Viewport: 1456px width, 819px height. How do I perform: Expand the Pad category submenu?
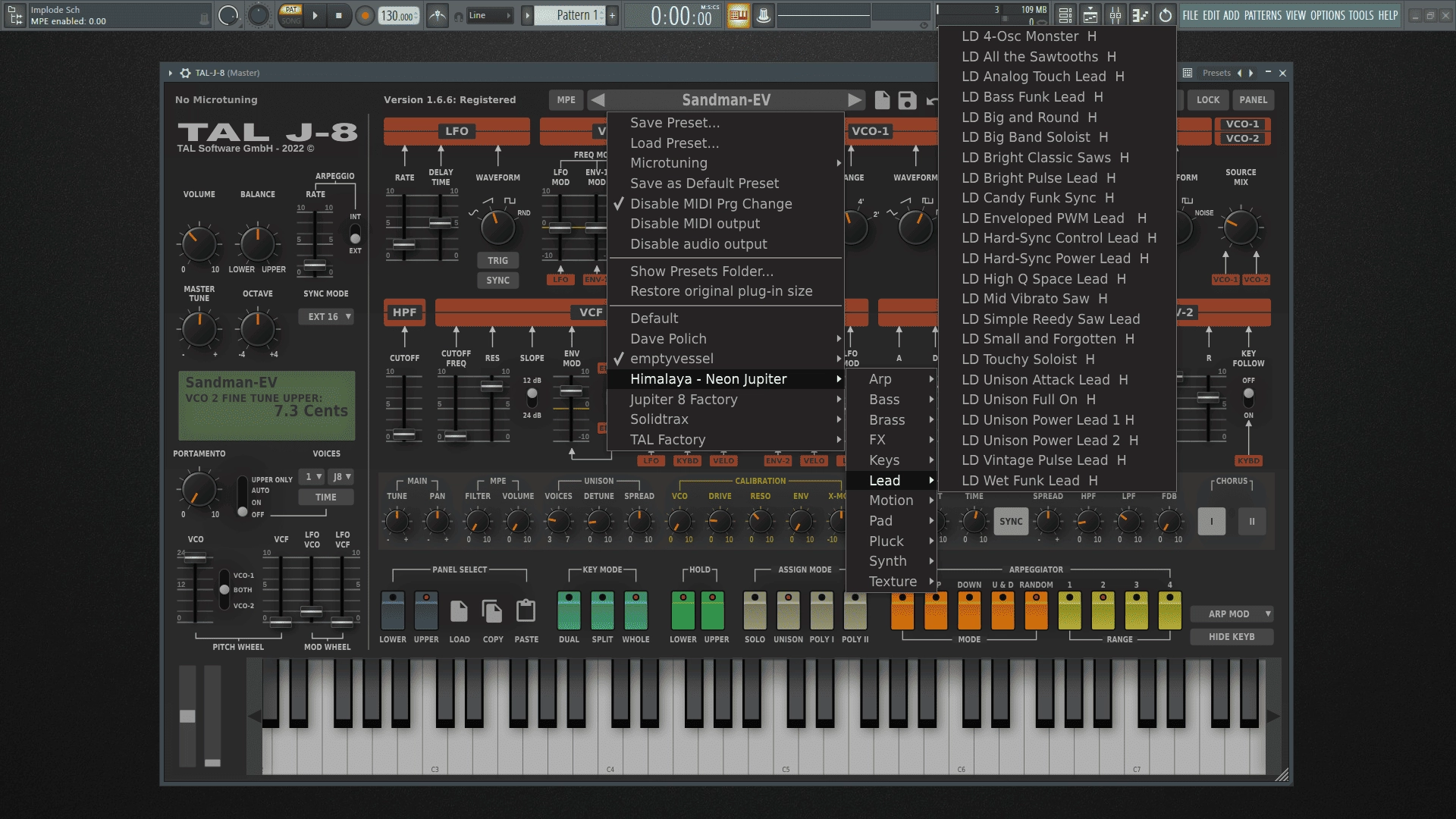(x=892, y=521)
